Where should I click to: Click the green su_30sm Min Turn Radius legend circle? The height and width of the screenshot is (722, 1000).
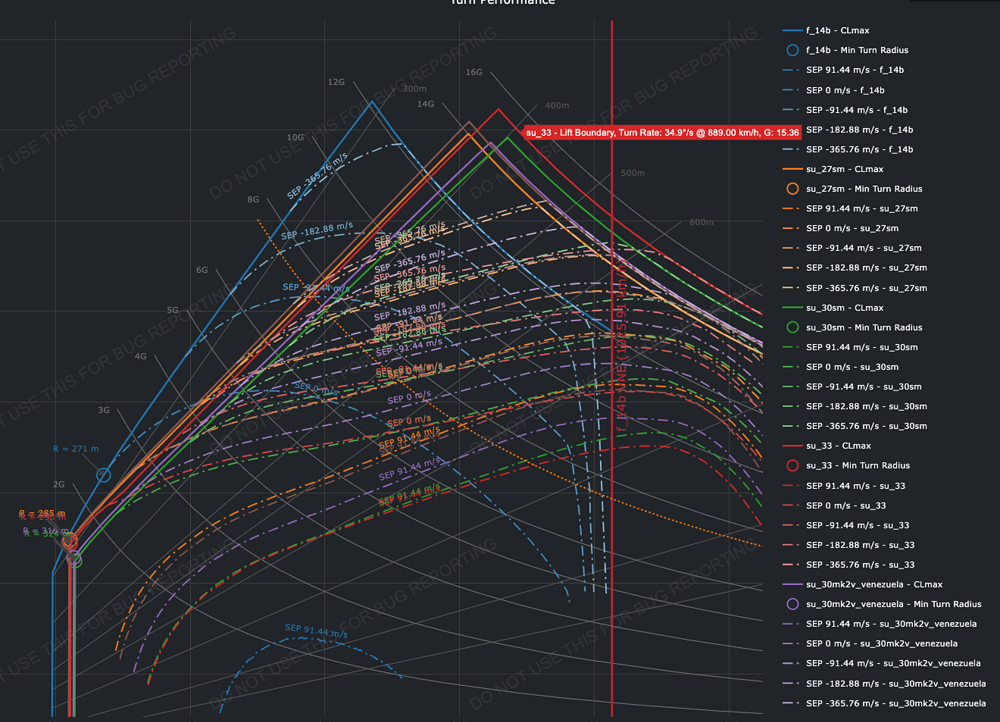pyautogui.click(x=793, y=327)
